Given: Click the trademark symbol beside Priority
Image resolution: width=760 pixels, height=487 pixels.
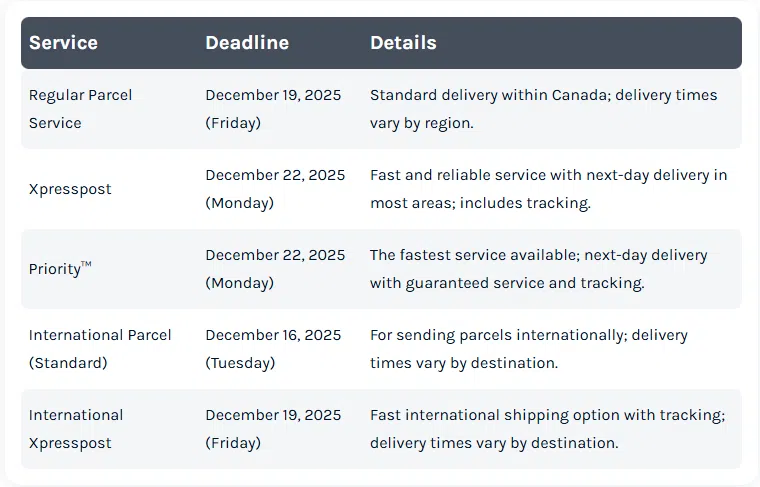Looking at the screenshot, I should pyautogui.click(x=86, y=265).
